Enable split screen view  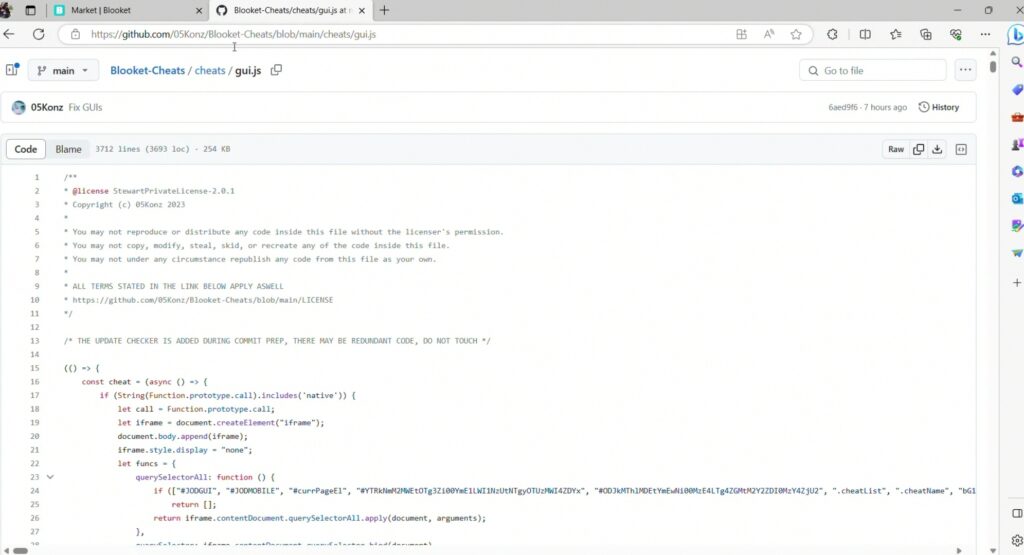(x=865, y=34)
